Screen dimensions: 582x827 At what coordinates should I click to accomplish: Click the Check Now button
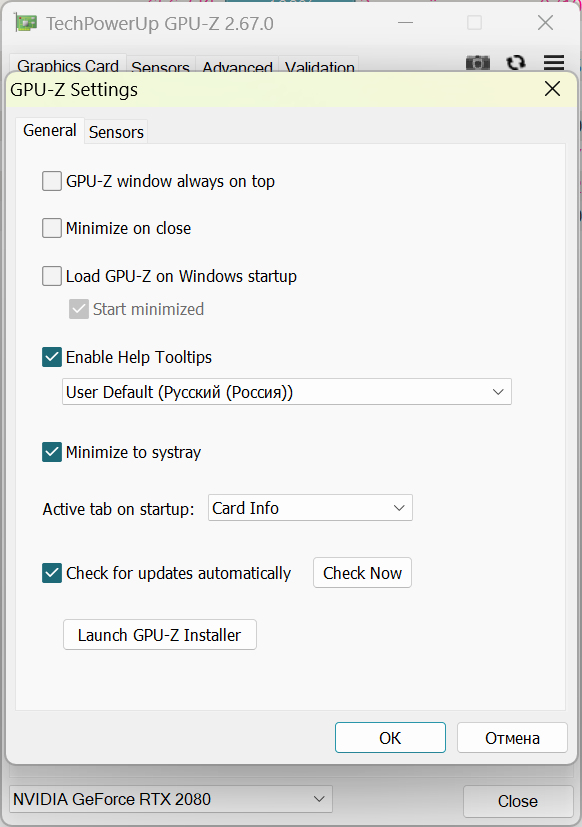pos(362,573)
